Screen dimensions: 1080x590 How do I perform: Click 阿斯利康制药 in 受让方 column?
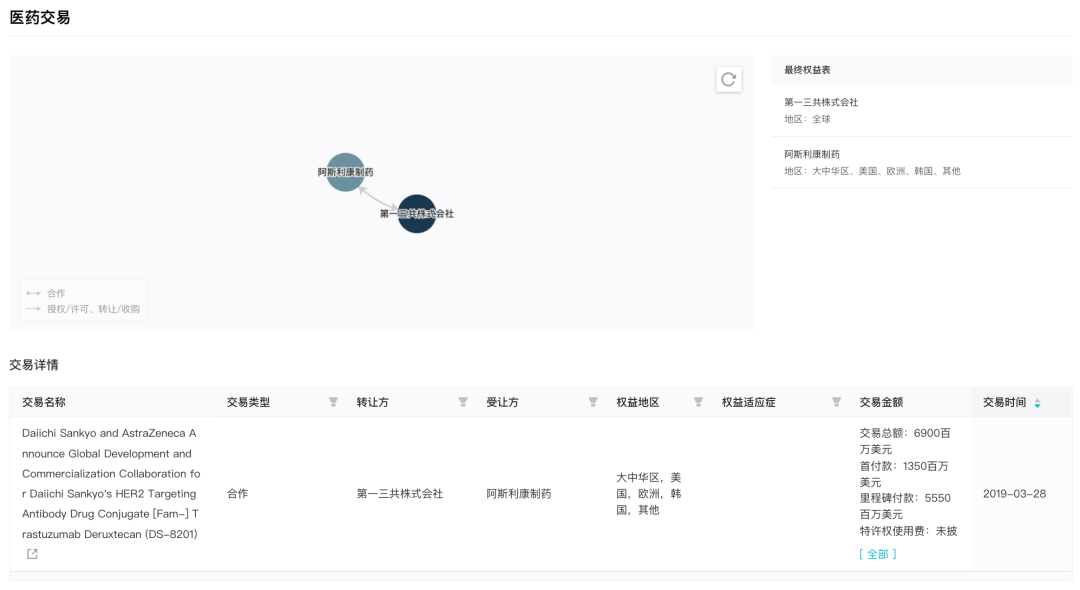click(x=519, y=494)
